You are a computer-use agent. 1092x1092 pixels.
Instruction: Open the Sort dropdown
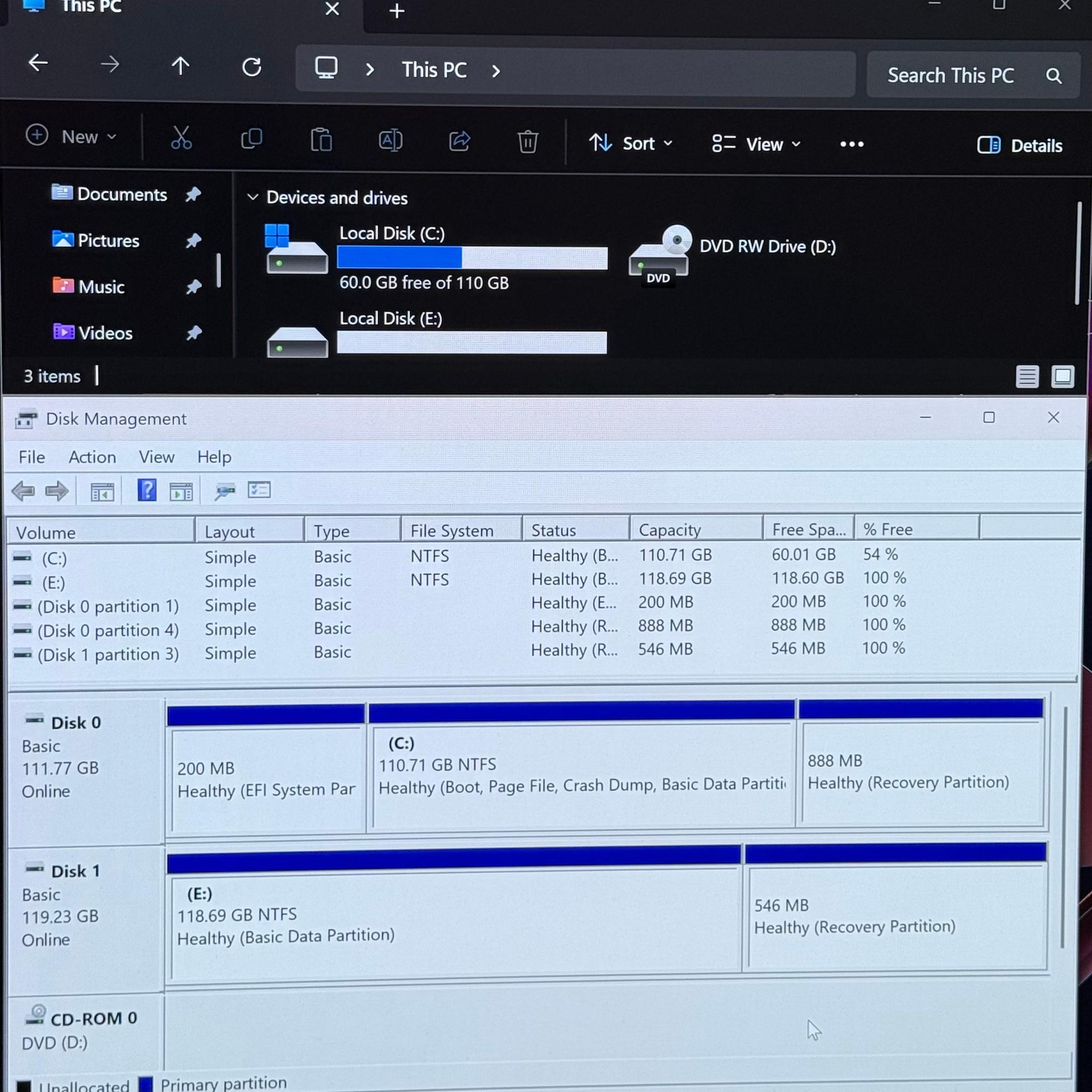coord(631,143)
